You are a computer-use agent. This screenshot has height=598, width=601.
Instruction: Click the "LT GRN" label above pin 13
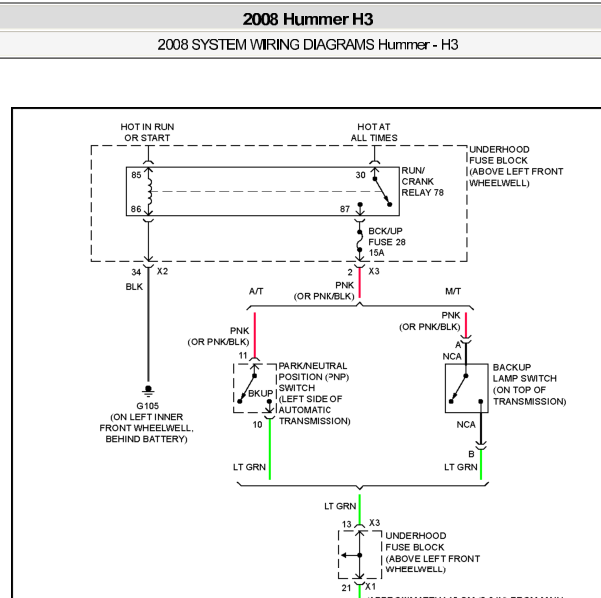pyautogui.click(x=340, y=506)
